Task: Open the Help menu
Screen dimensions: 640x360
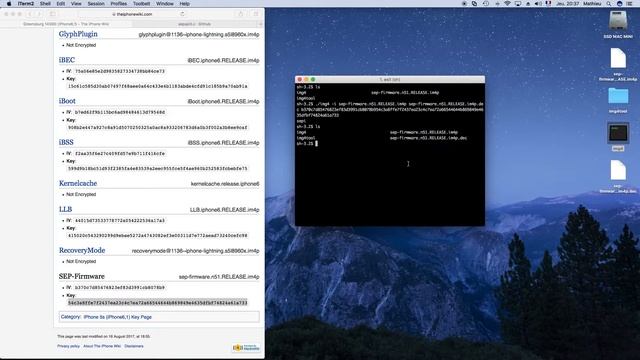Action: (184, 4)
